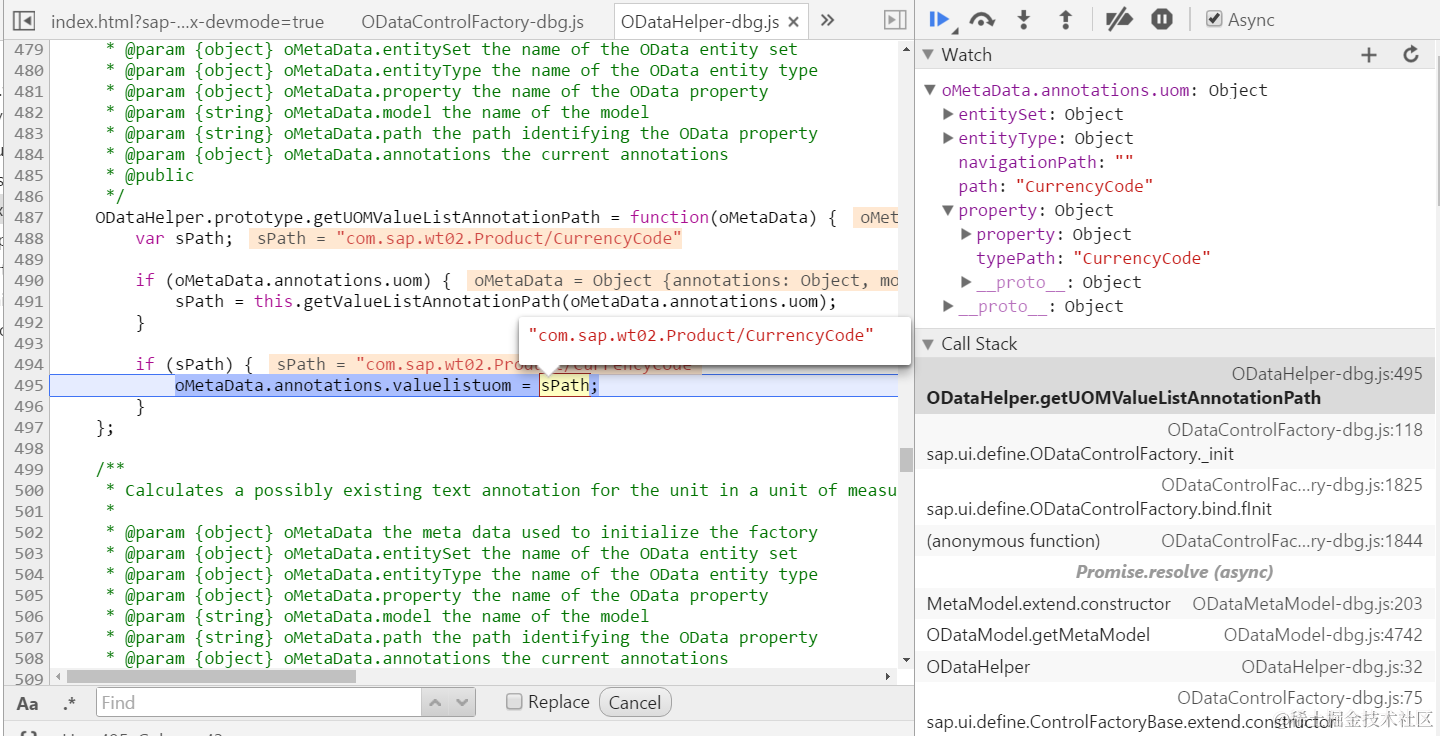This screenshot has height=736, width=1440.
Task: Step over next function call
Action: click(x=982, y=19)
